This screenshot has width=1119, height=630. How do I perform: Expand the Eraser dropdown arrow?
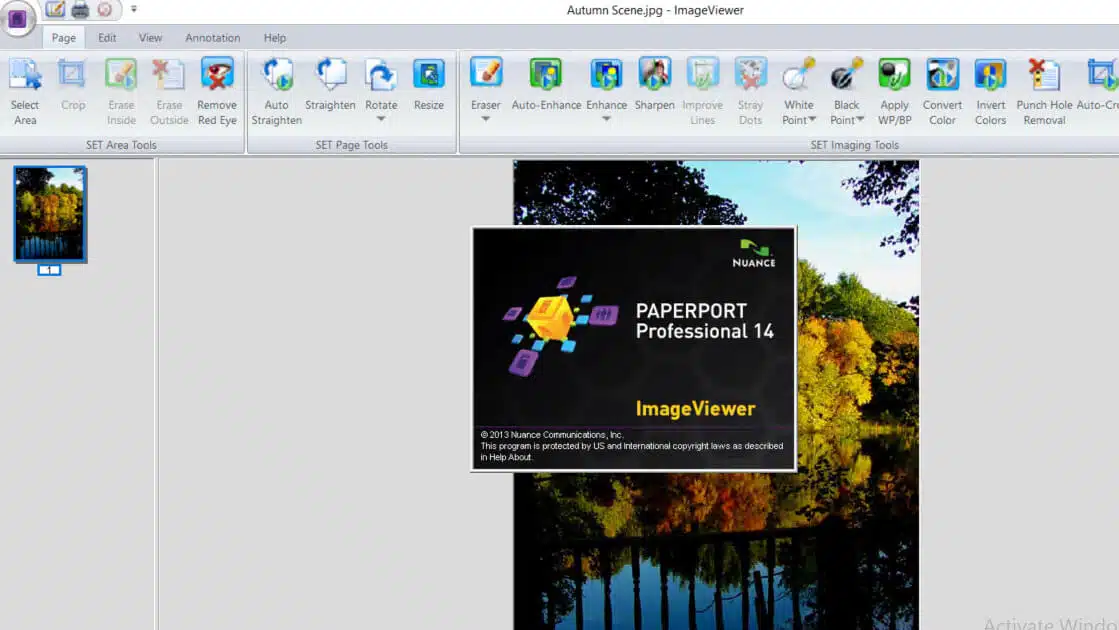pos(486,119)
